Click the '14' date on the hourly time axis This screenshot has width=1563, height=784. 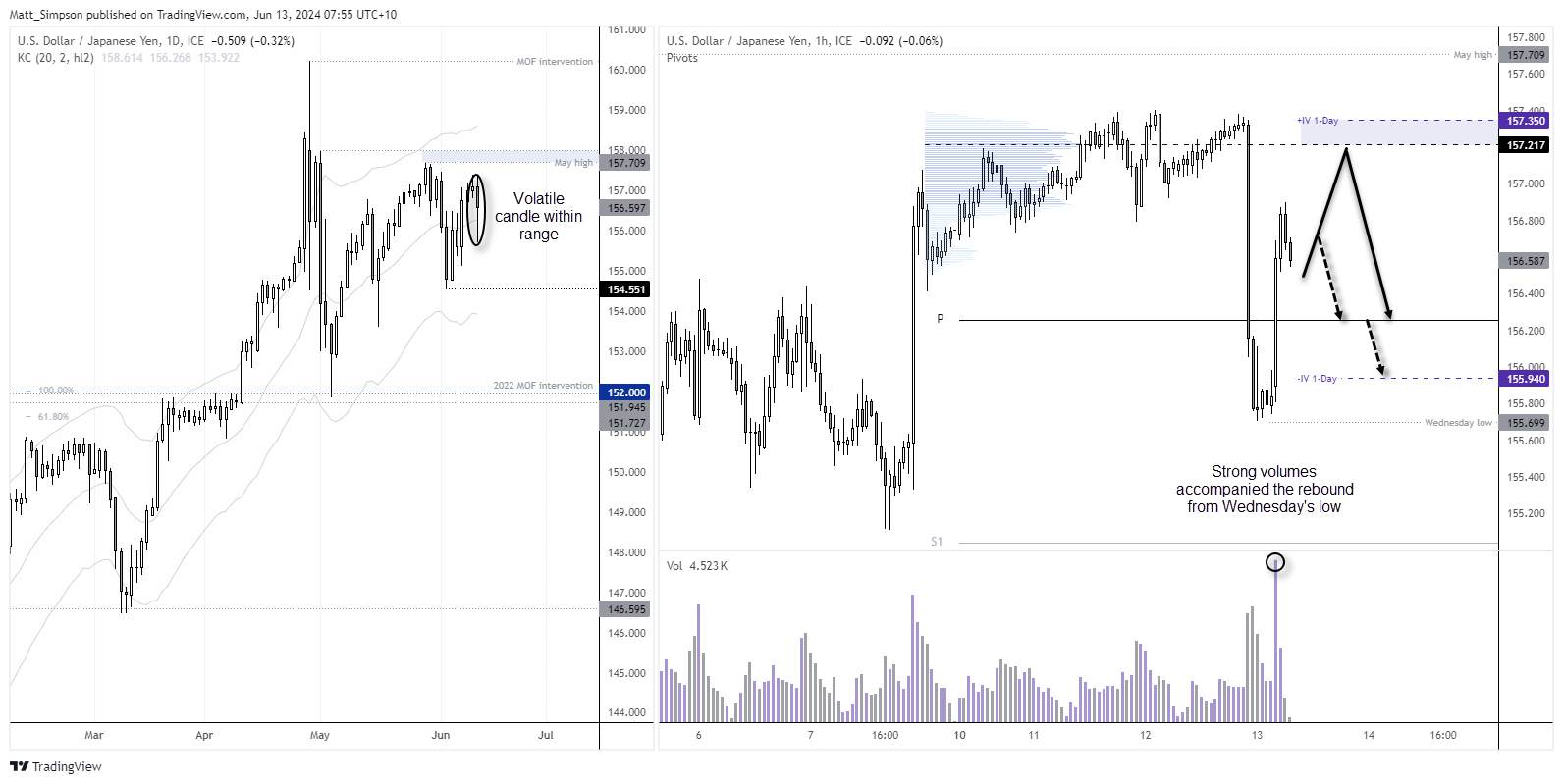coord(1369,735)
